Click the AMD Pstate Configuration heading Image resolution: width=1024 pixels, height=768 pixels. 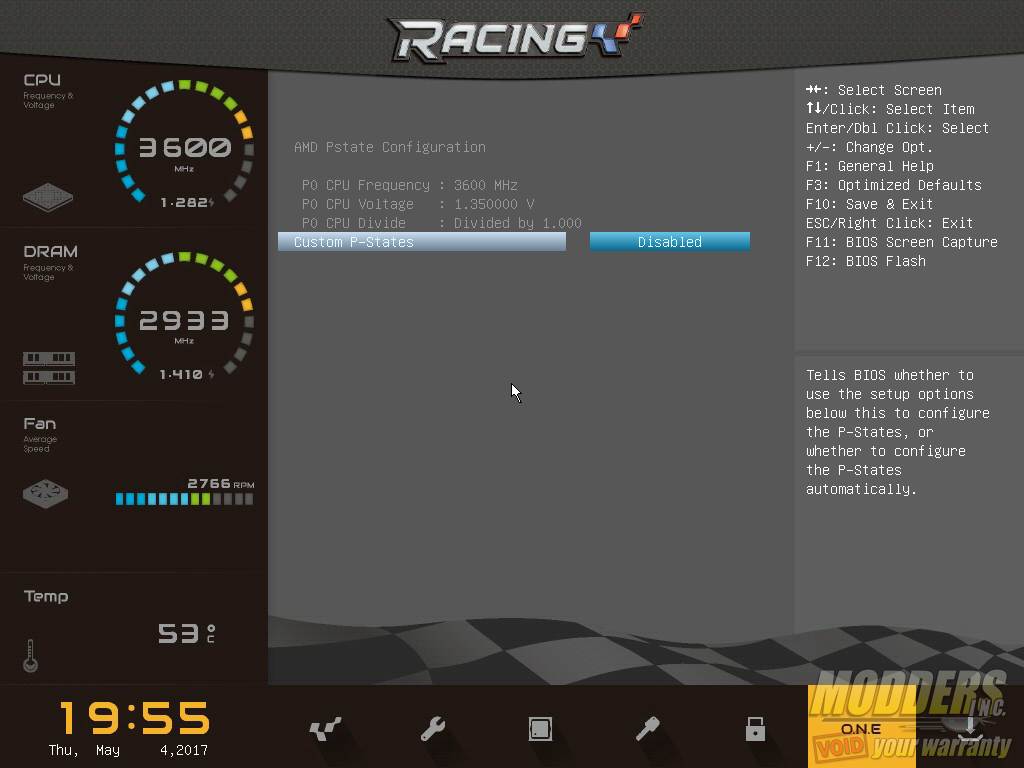pyautogui.click(x=390, y=147)
